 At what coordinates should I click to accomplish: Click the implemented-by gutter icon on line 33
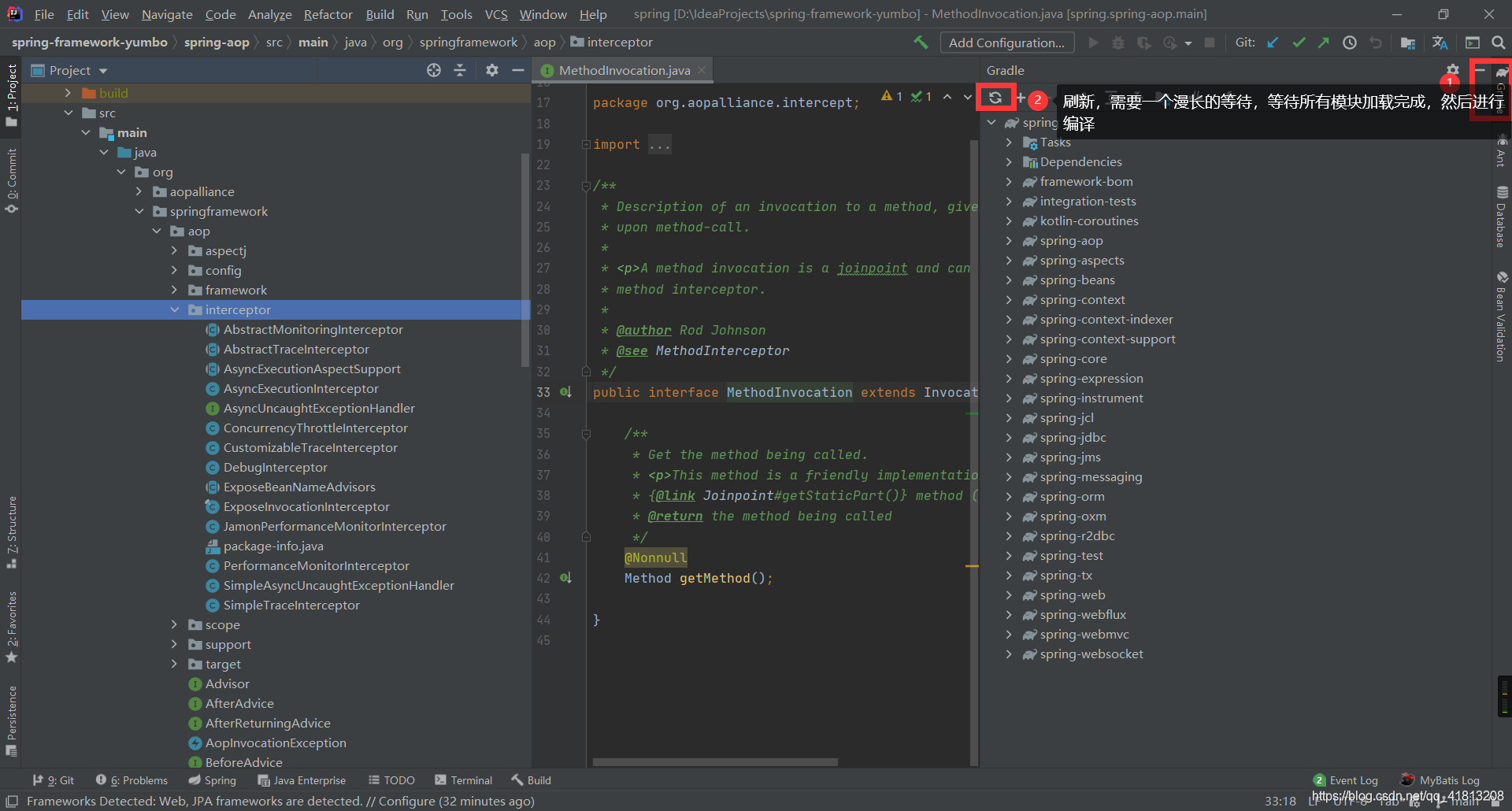pyautogui.click(x=565, y=391)
